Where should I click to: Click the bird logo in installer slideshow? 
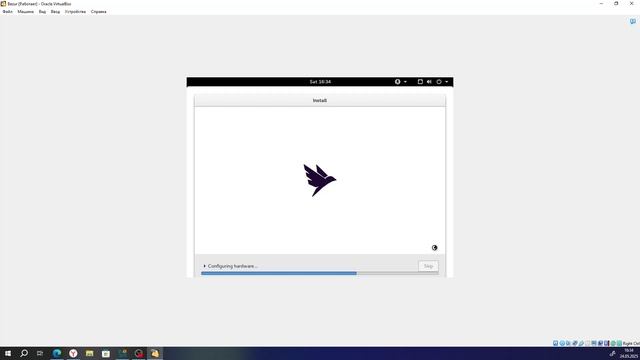point(320,180)
